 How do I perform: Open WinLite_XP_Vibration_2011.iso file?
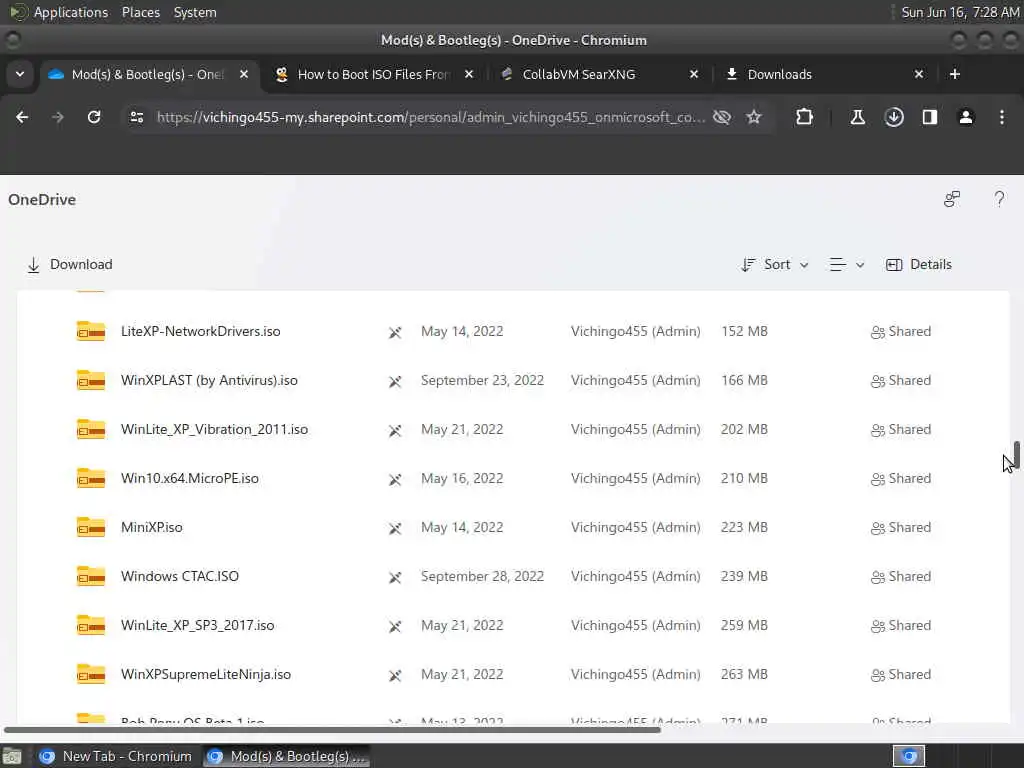click(x=214, y=429)
